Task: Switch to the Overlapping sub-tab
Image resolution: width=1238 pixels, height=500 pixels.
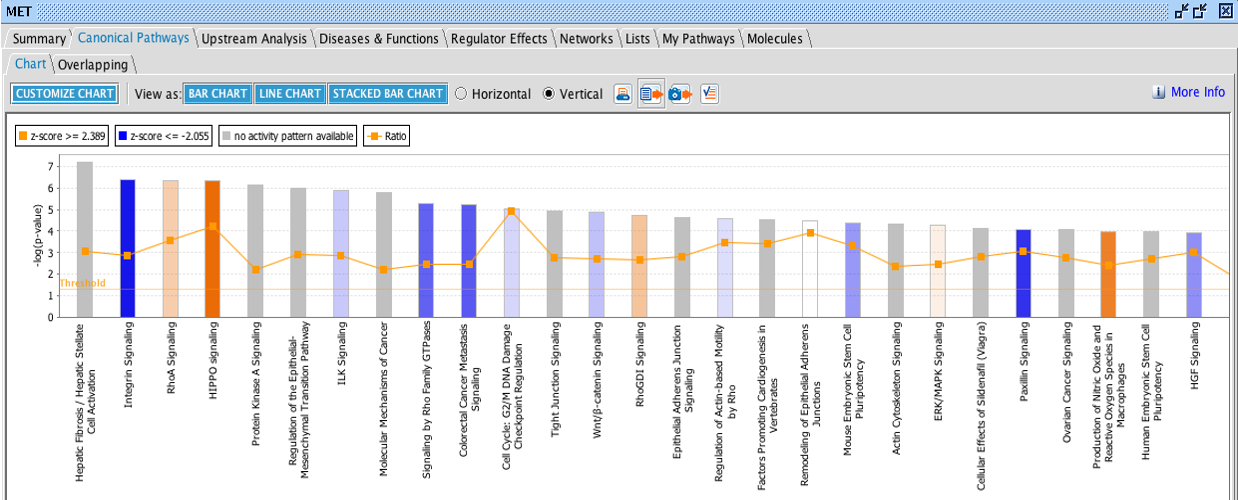Action: [93, 65]
